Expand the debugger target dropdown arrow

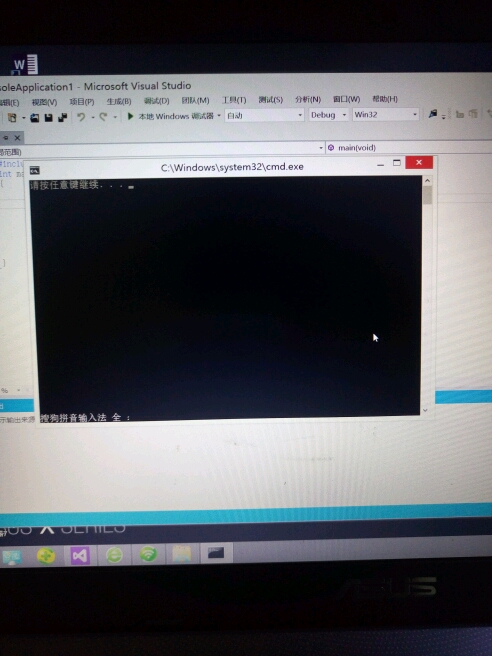point(219,116)
